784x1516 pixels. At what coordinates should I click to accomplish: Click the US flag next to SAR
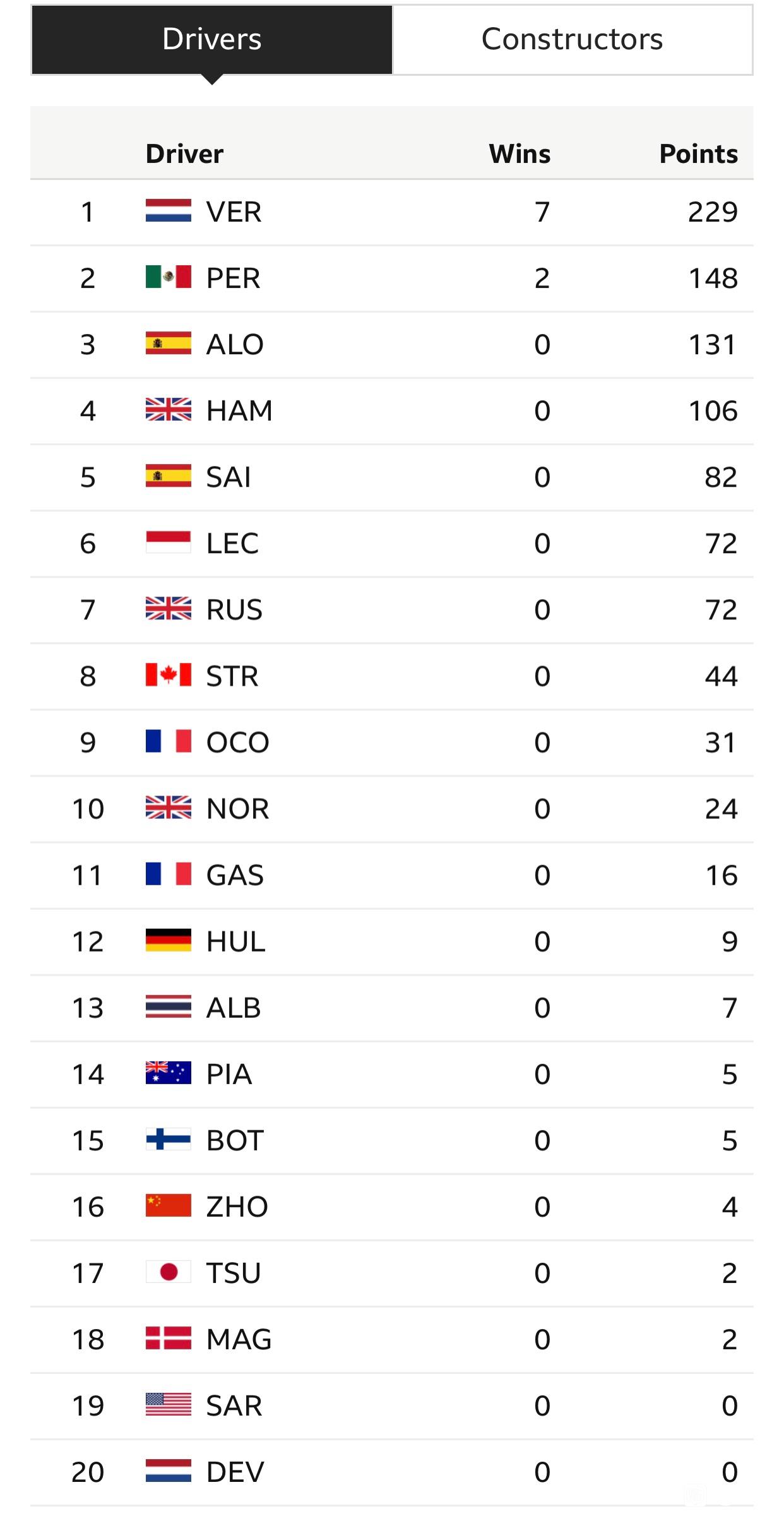coord(168,1404)
